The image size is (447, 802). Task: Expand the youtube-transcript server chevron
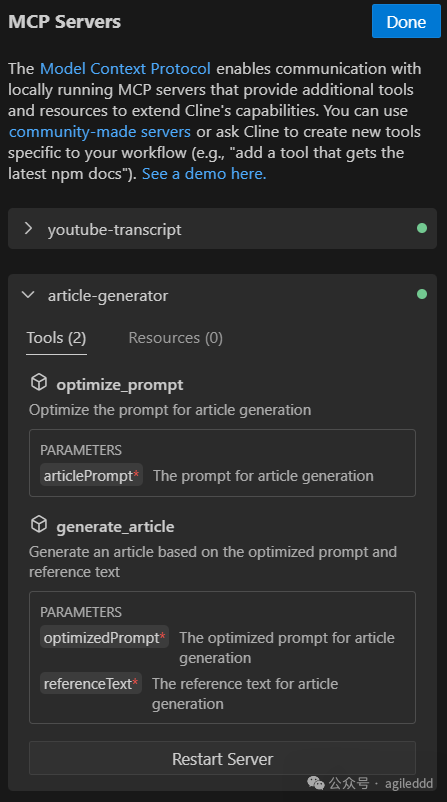(x=28, y=229)
